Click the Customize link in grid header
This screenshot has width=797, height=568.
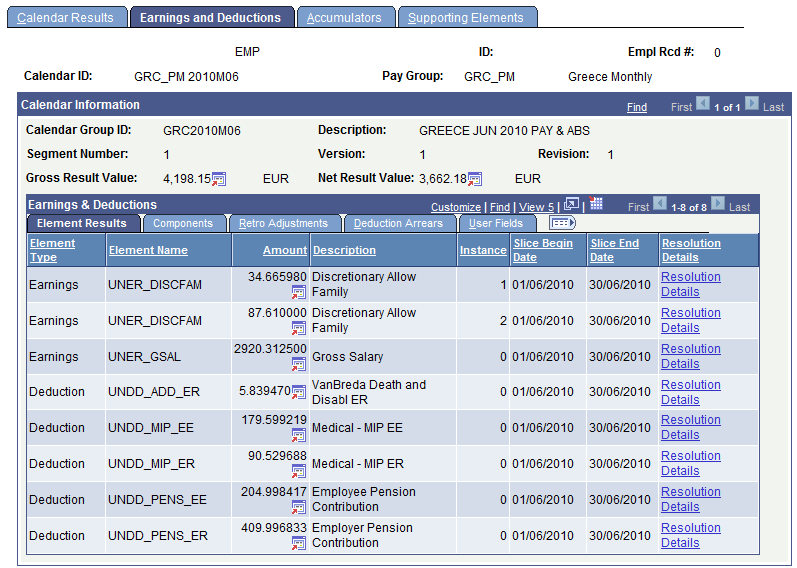[456, 207]
